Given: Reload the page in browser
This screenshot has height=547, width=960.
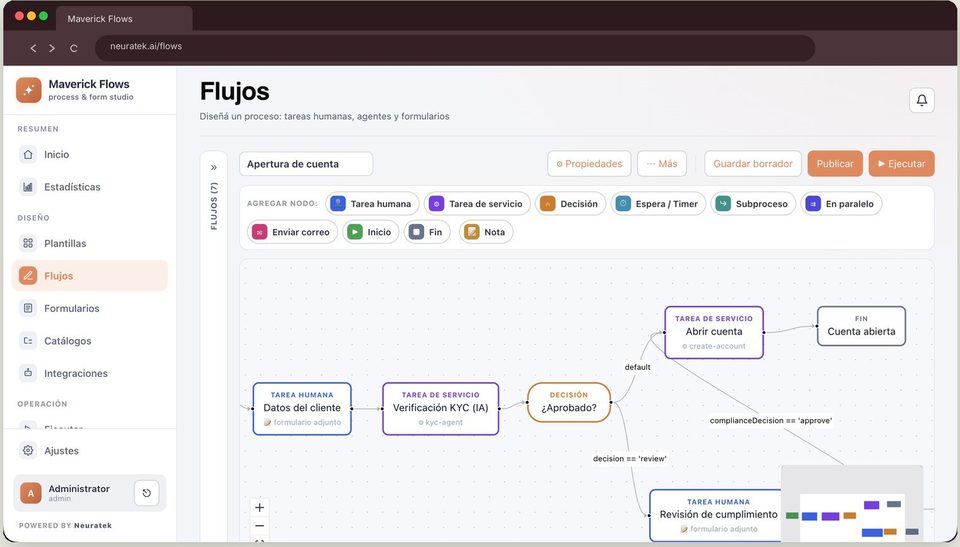Looking at the screenshot, I should click(x=73, y=48).
